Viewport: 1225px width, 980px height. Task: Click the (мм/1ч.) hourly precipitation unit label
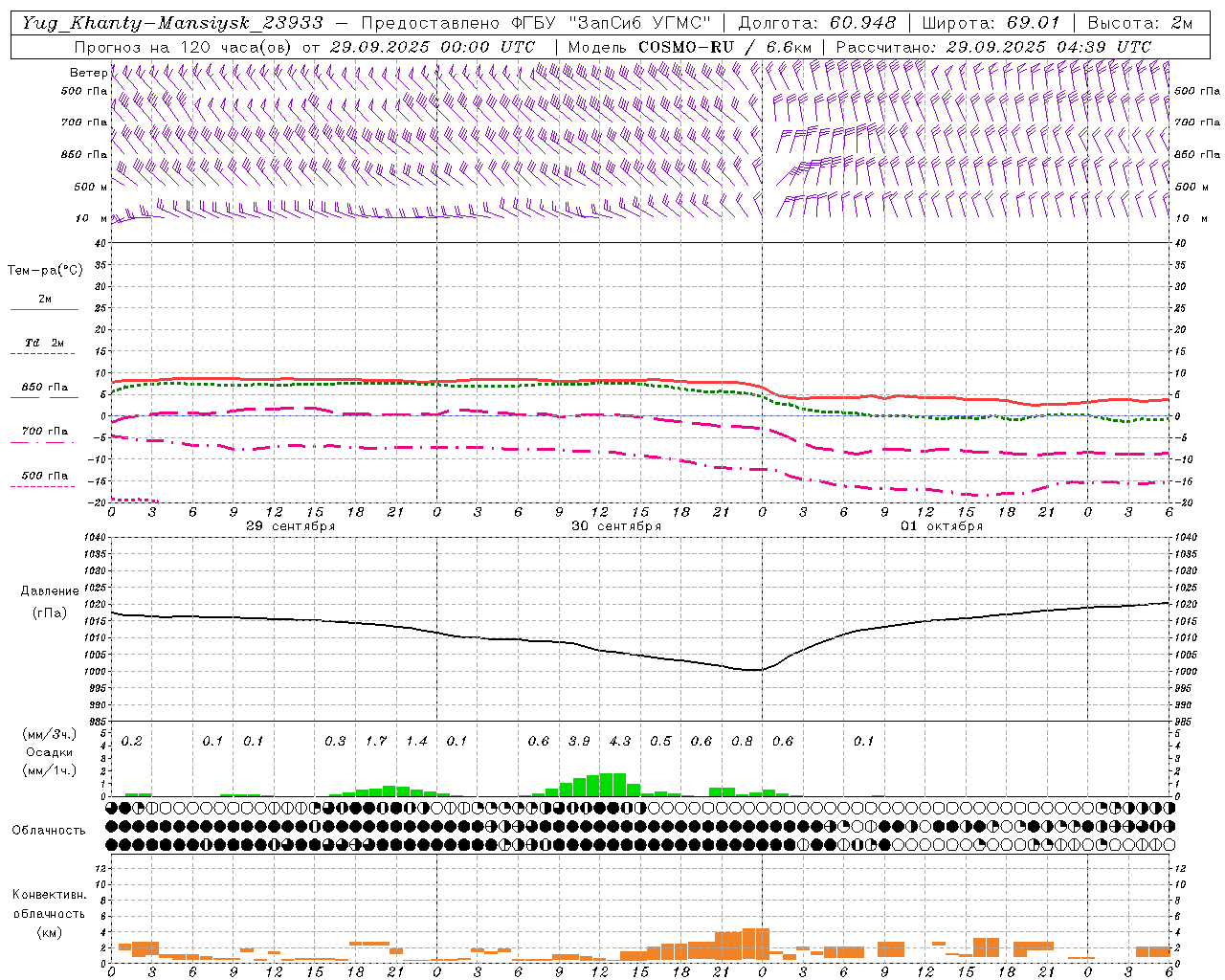click(50, 770)
